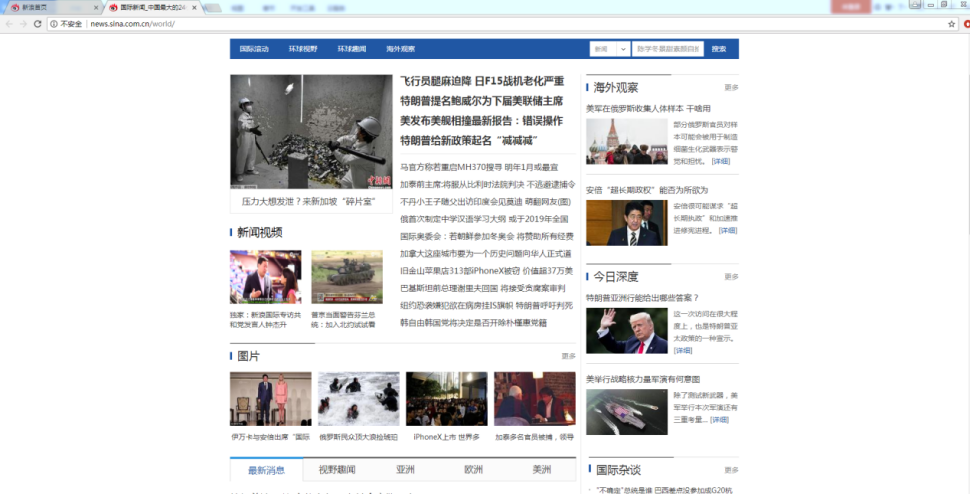This screenshot has width=970, height=494.
Task: Open photo 俄罗斯民众顶大浪捡琥珀
Action: [x=358, y=399]
